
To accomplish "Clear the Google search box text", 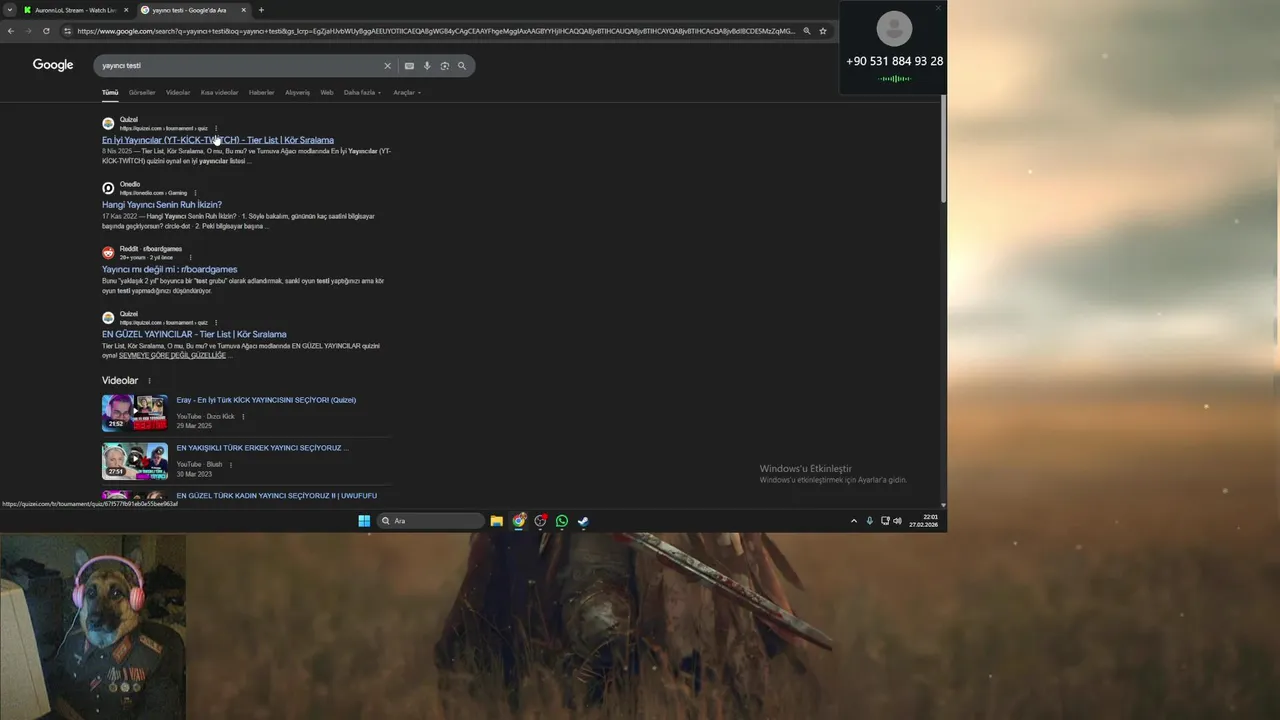I will (388, 66).
